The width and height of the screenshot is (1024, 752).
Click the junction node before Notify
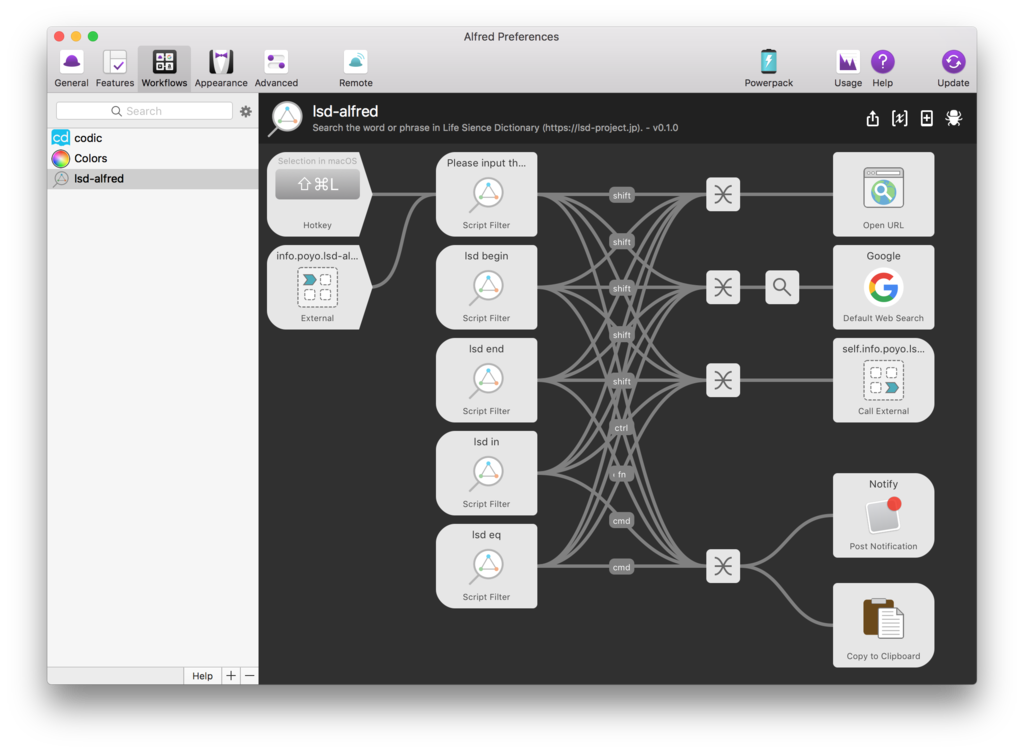pos(723,566)
